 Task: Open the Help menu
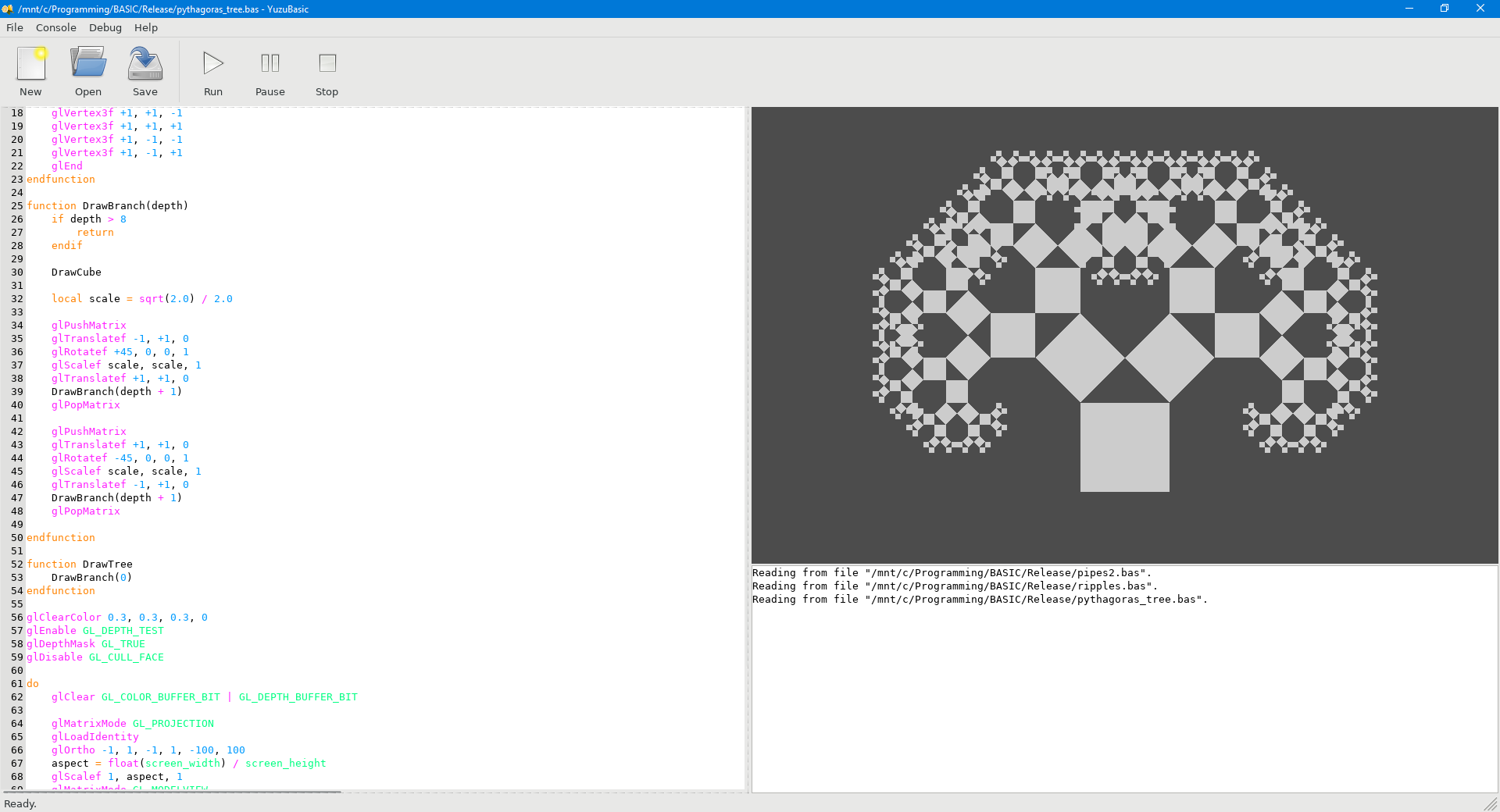146,27
